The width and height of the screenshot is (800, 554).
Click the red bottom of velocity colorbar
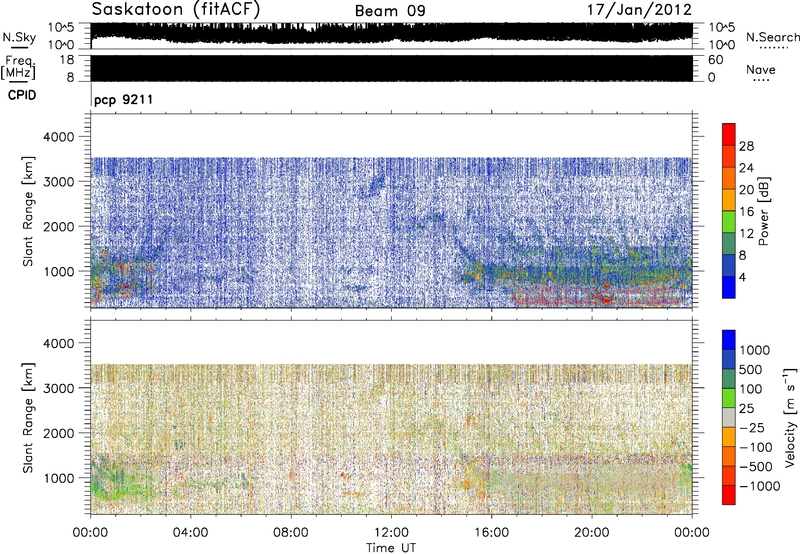[x=729, y=495]
